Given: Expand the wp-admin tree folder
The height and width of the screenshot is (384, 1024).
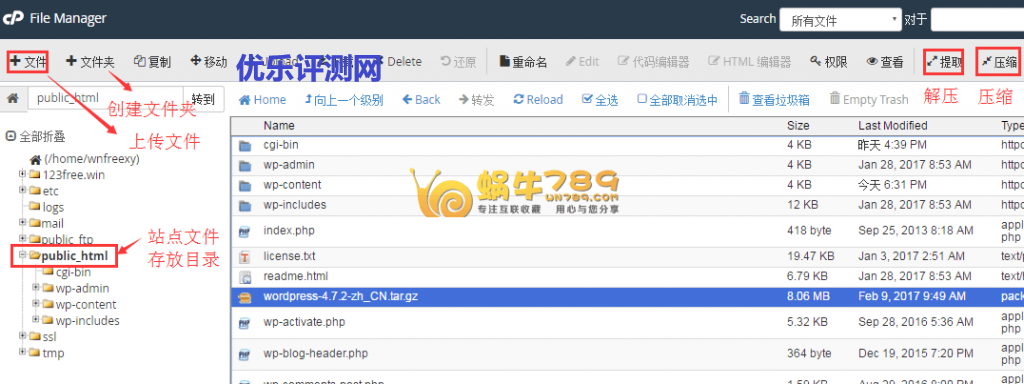Looking at the screenshot, I should point(36,288).
